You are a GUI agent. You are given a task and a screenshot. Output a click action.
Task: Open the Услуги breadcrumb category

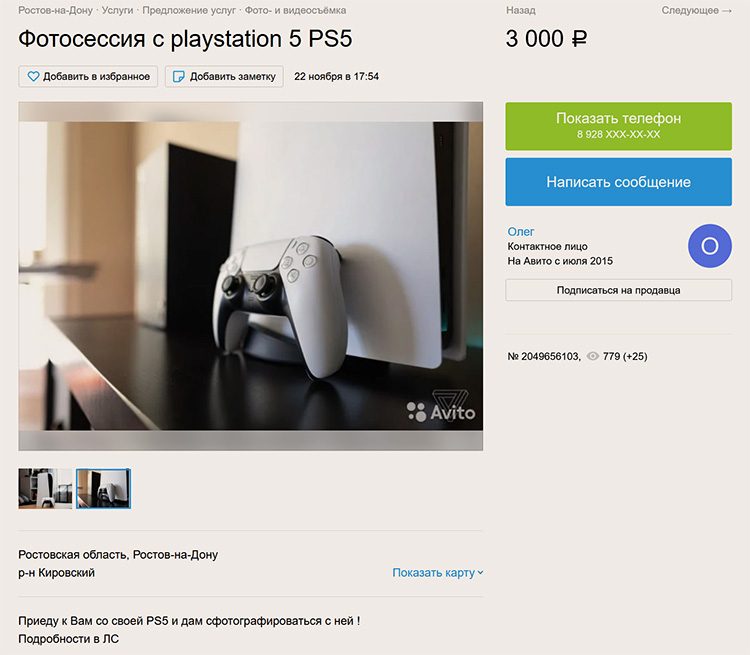[117, 10]
